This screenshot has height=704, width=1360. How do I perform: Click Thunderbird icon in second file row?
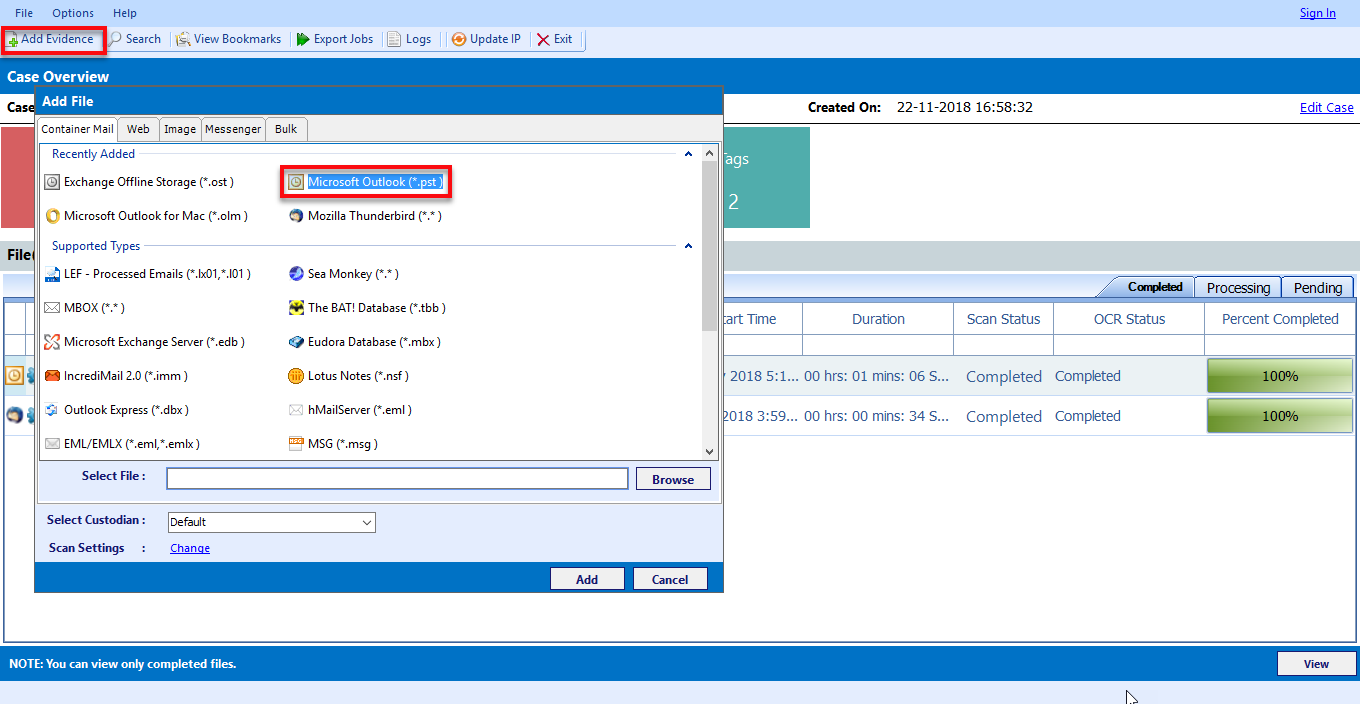pyautogui.click(x=15, y=416)
